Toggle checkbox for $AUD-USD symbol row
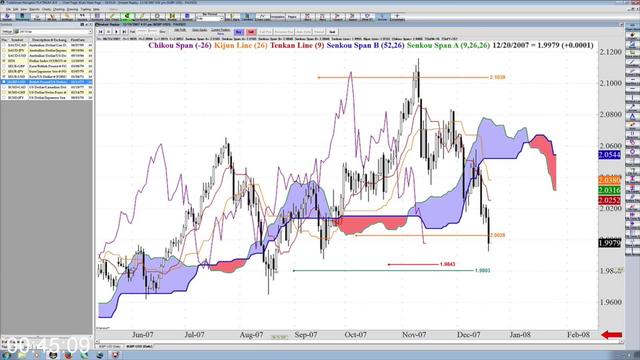Image resolution: width=640 pixels, height=360 pixels. tap(4, 56)
